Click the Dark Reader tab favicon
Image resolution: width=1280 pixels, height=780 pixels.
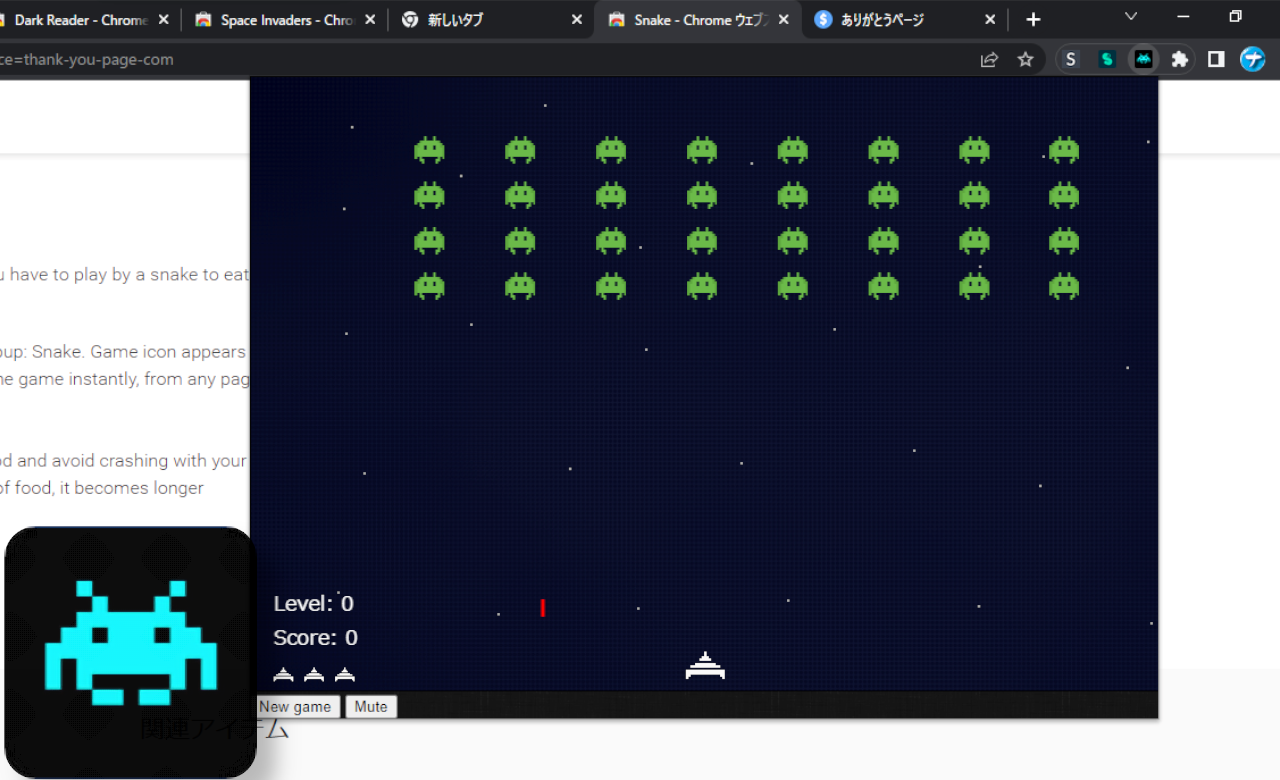pyautogui.click(x=0, y=20)
